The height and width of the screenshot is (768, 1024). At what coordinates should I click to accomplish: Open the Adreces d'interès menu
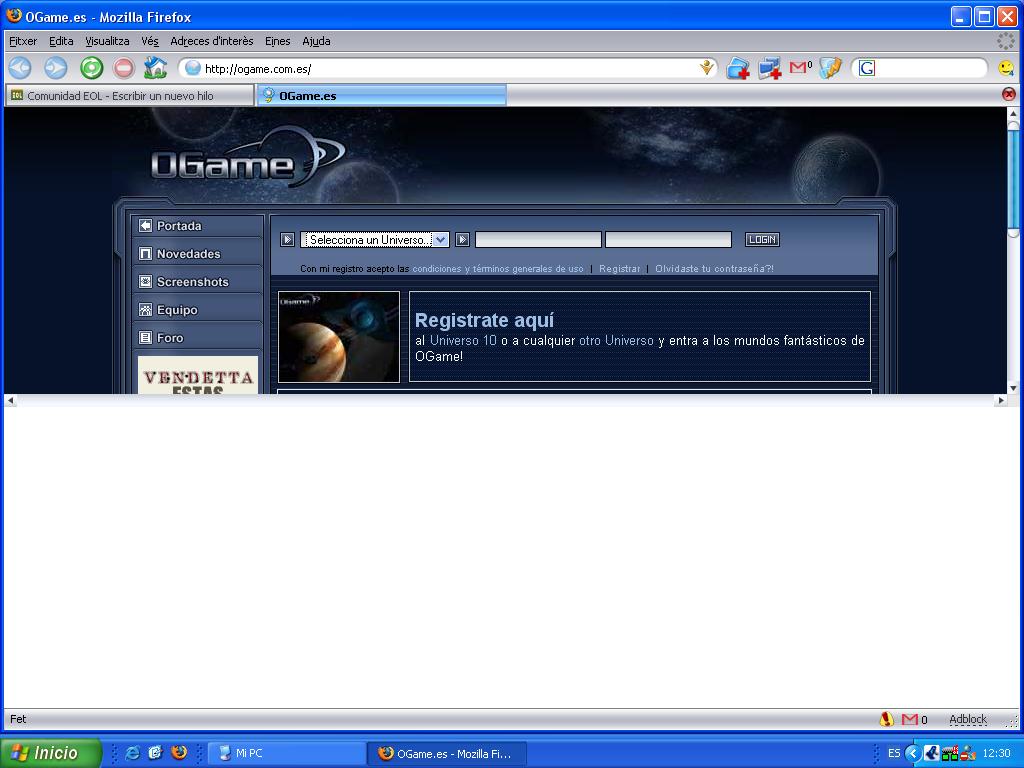coord(212,41)
